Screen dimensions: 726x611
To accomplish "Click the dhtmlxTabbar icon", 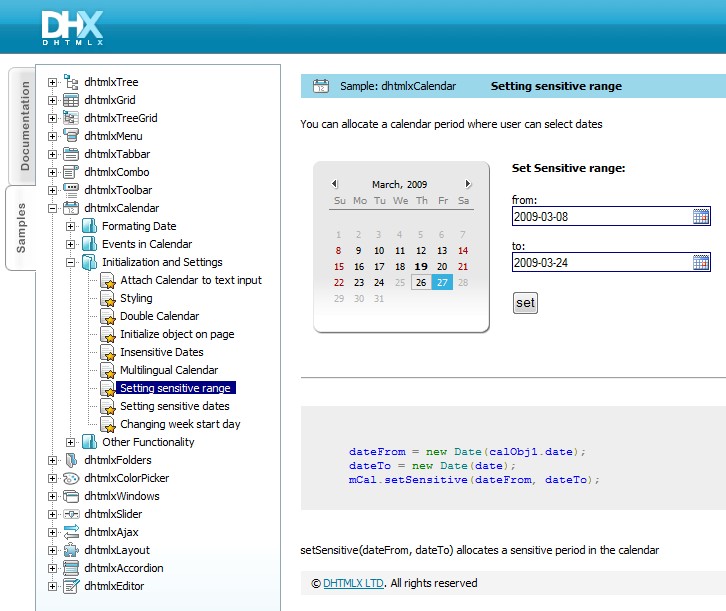I will [71, 154].
